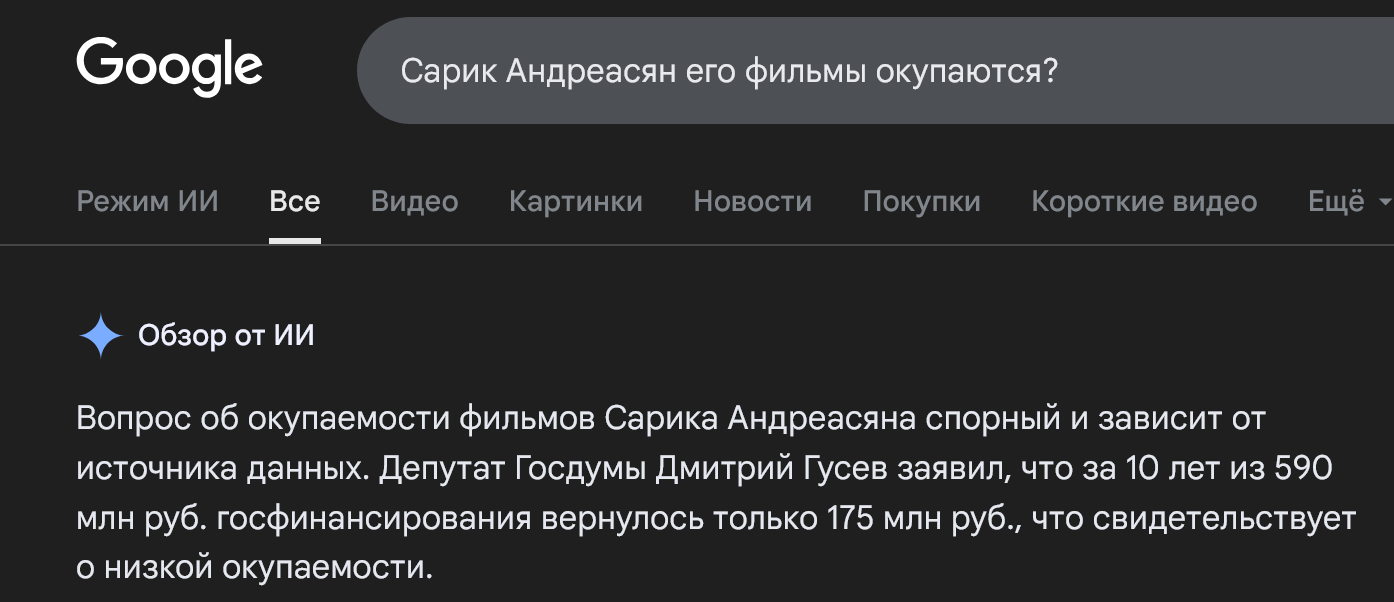1394x602 pixels.
Task: Select the Все results tab
Action: [295, 202]
